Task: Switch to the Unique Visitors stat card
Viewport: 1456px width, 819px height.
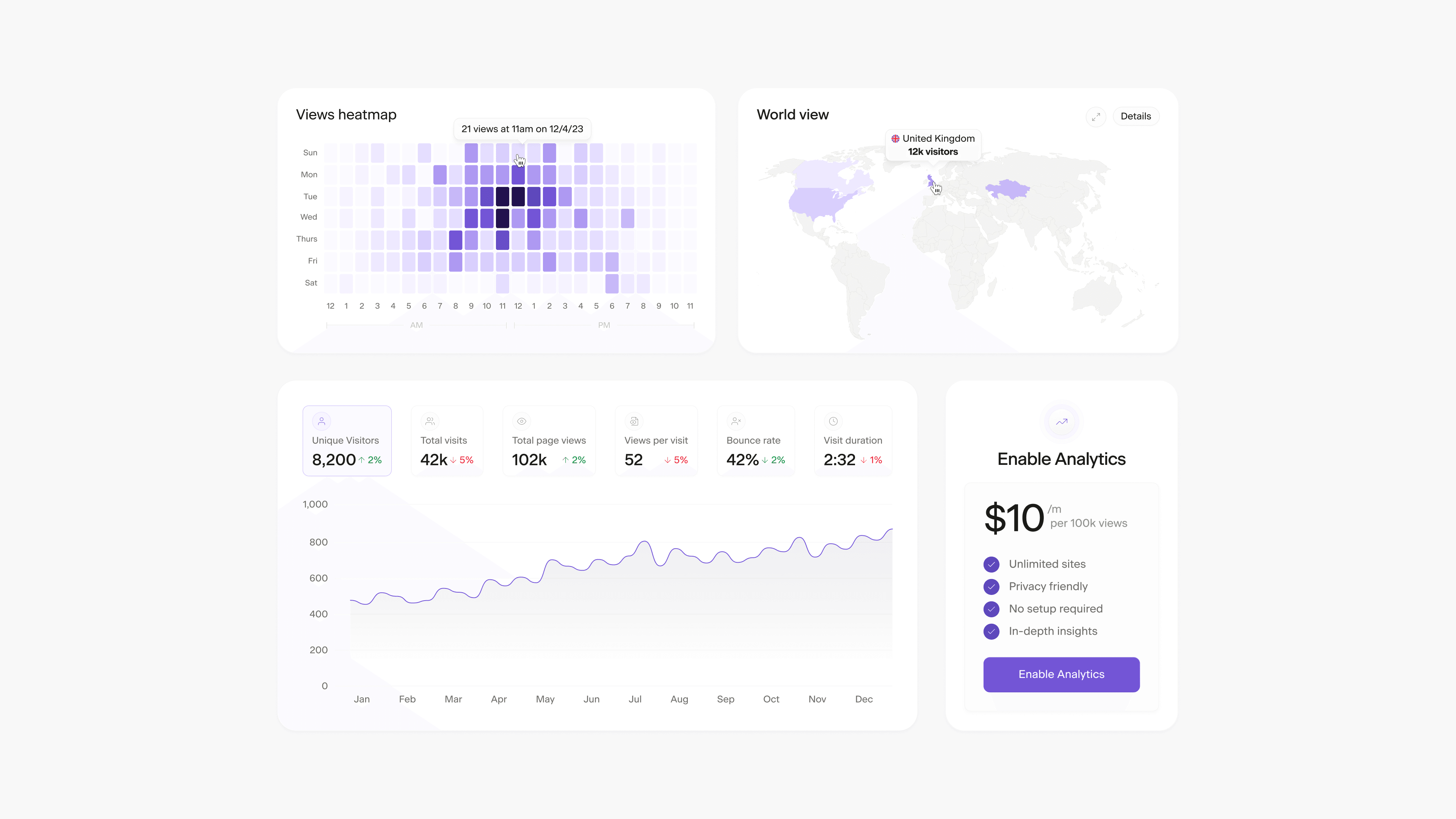Action: tap(347, 440)
